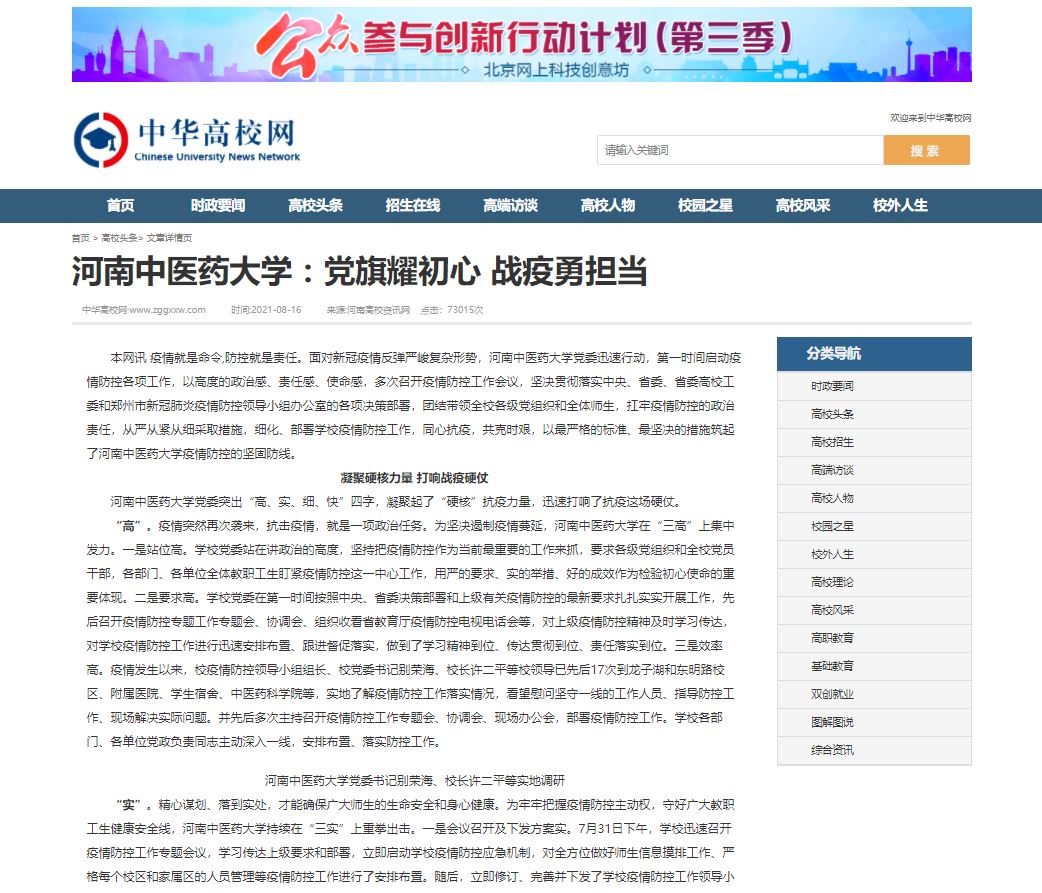Open 高校人物 in the 分类导航 sidebar

pyautogui.click(x=875, y=498)
